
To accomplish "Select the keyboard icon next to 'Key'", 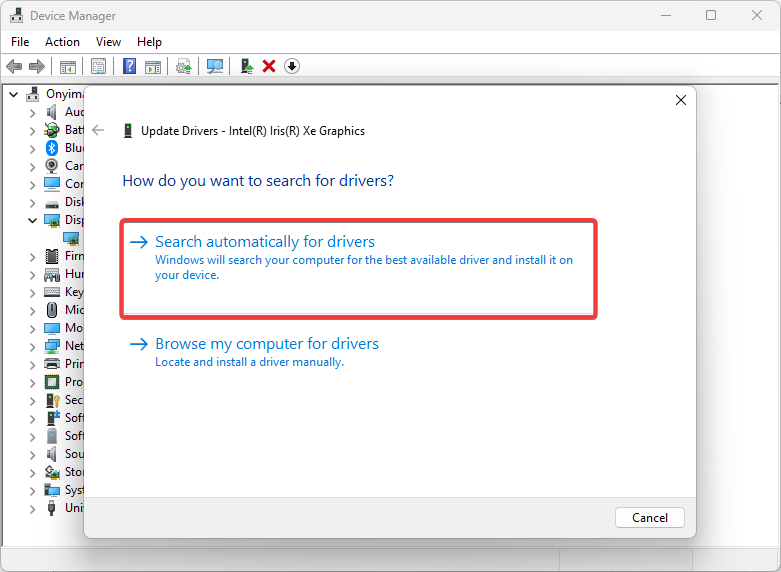I will tap(52, 292).
